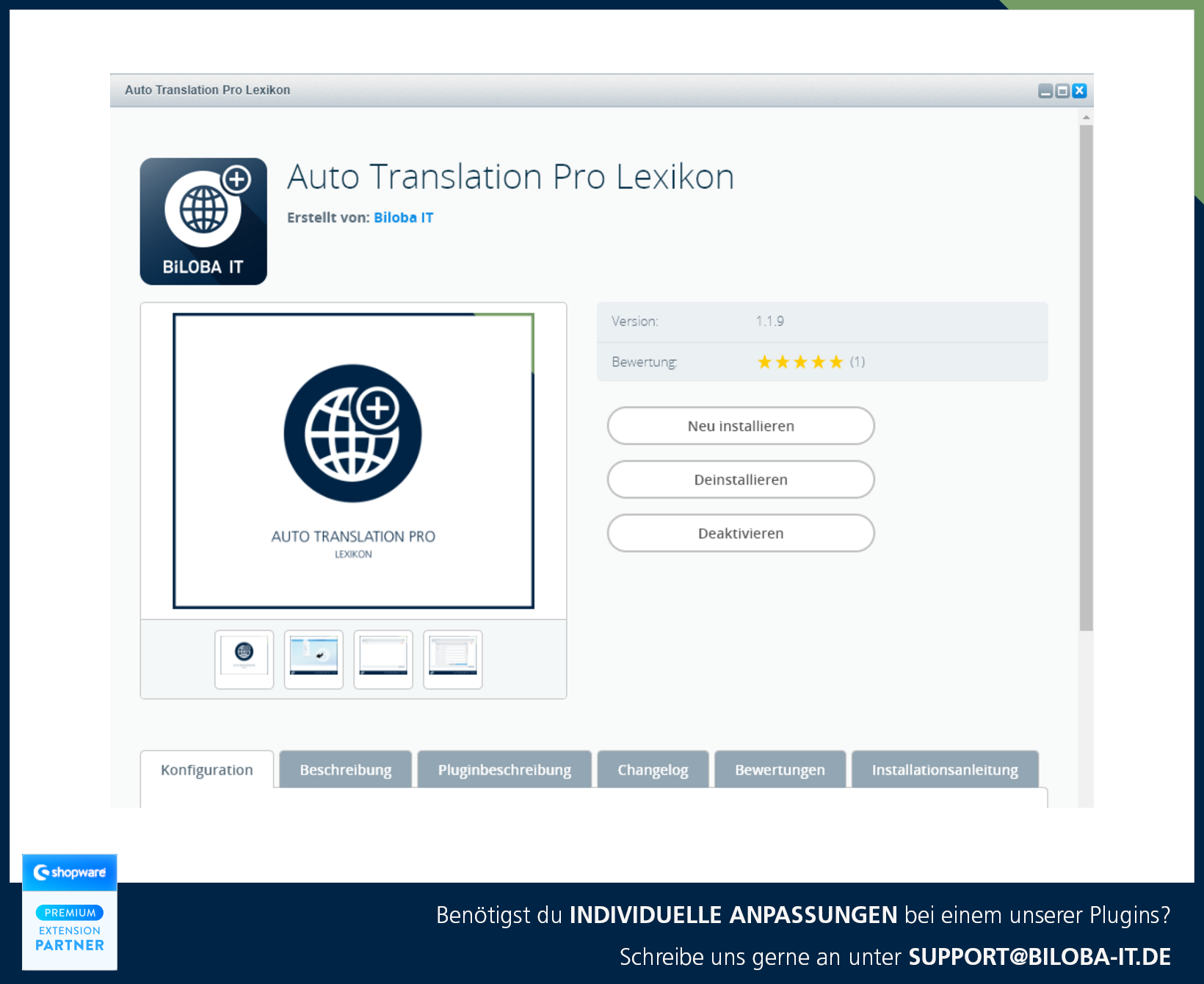Click the window title bar text
Viewport: 1204px width, 984px height.
[x=208, y=90]
